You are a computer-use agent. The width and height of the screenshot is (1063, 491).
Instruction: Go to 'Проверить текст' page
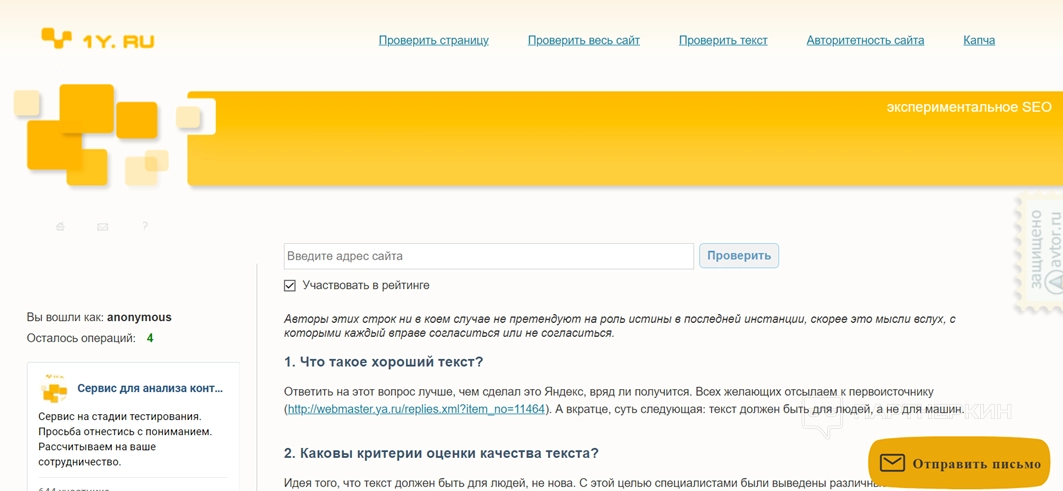(x=723, y=40)
